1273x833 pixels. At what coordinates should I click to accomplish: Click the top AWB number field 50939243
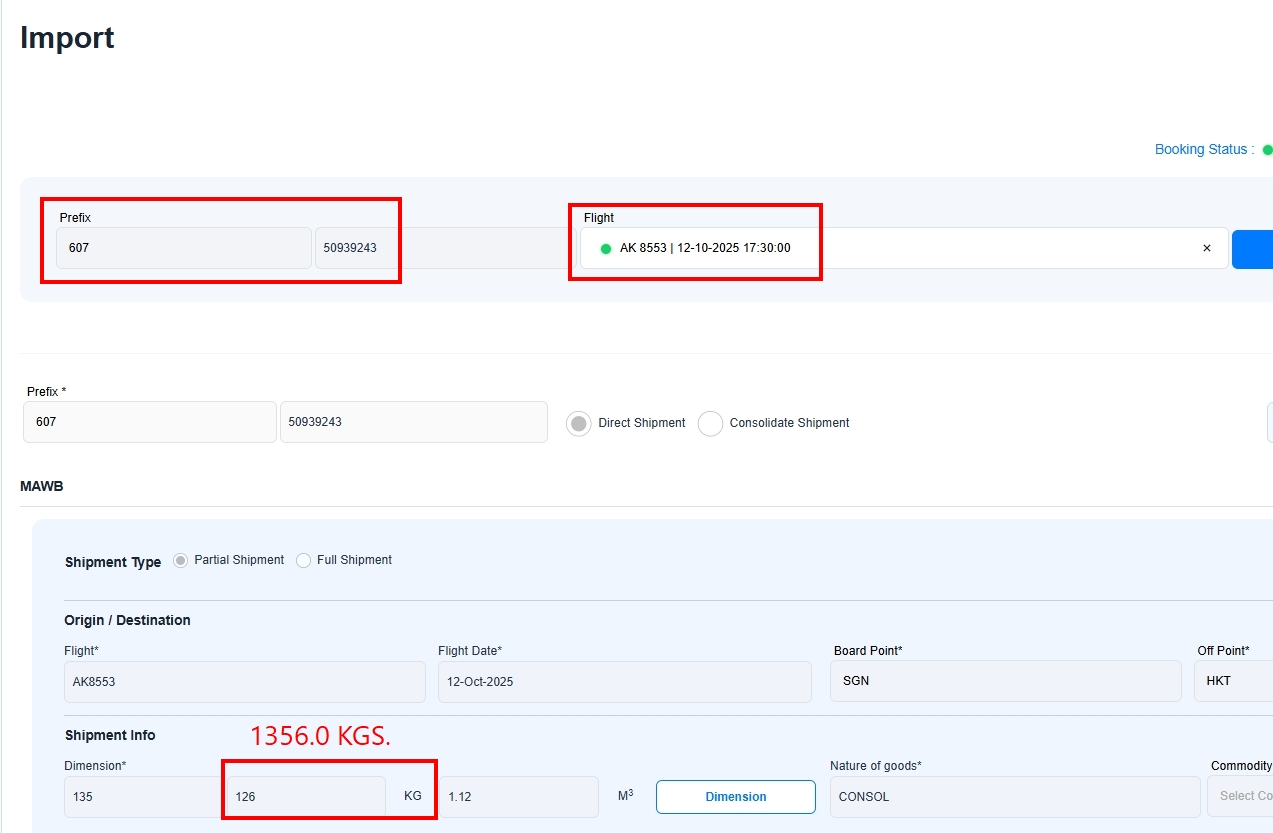[440, 248]
